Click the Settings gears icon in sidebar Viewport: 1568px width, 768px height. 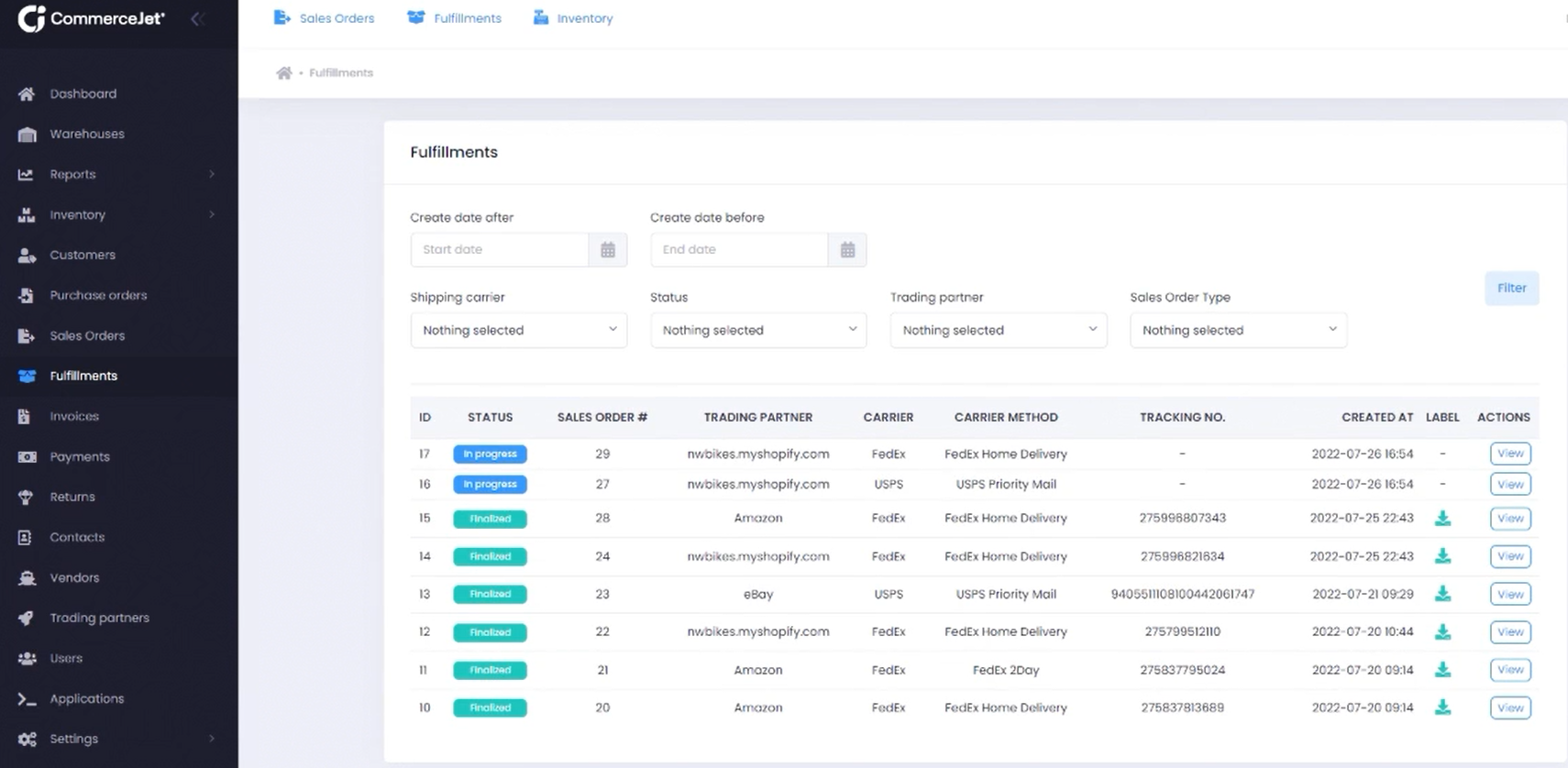click(27, 739)
